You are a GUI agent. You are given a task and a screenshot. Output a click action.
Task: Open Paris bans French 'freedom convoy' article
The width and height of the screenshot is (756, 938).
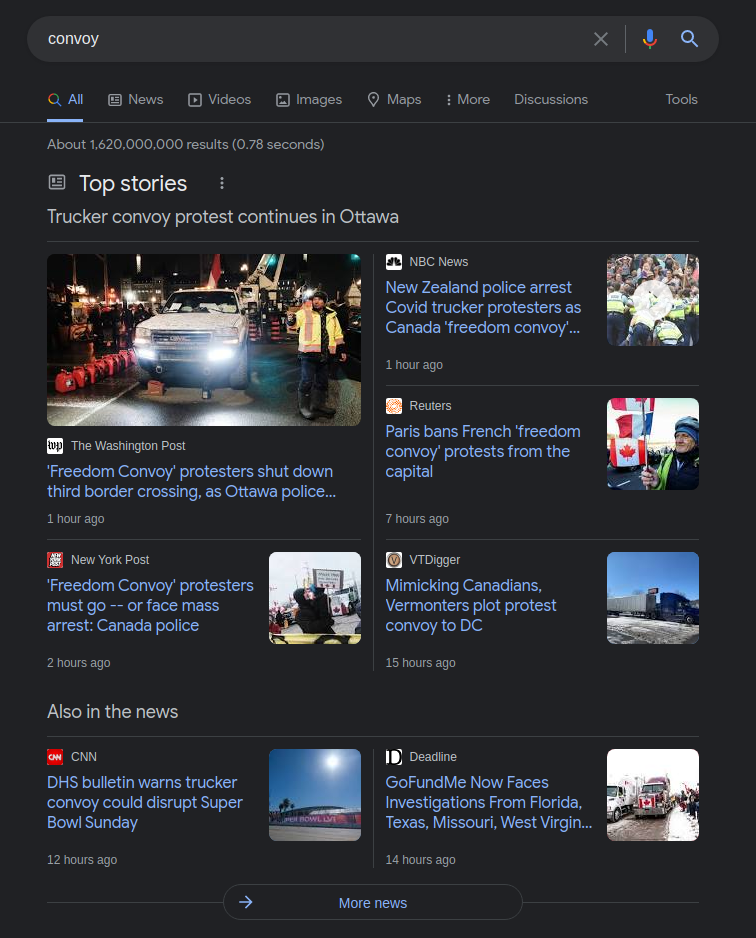click(483, 451)
